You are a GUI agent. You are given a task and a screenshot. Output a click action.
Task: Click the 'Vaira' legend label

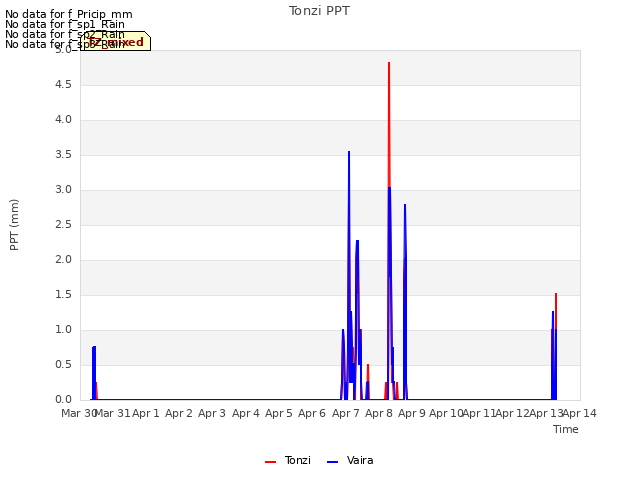coord(360,460)
